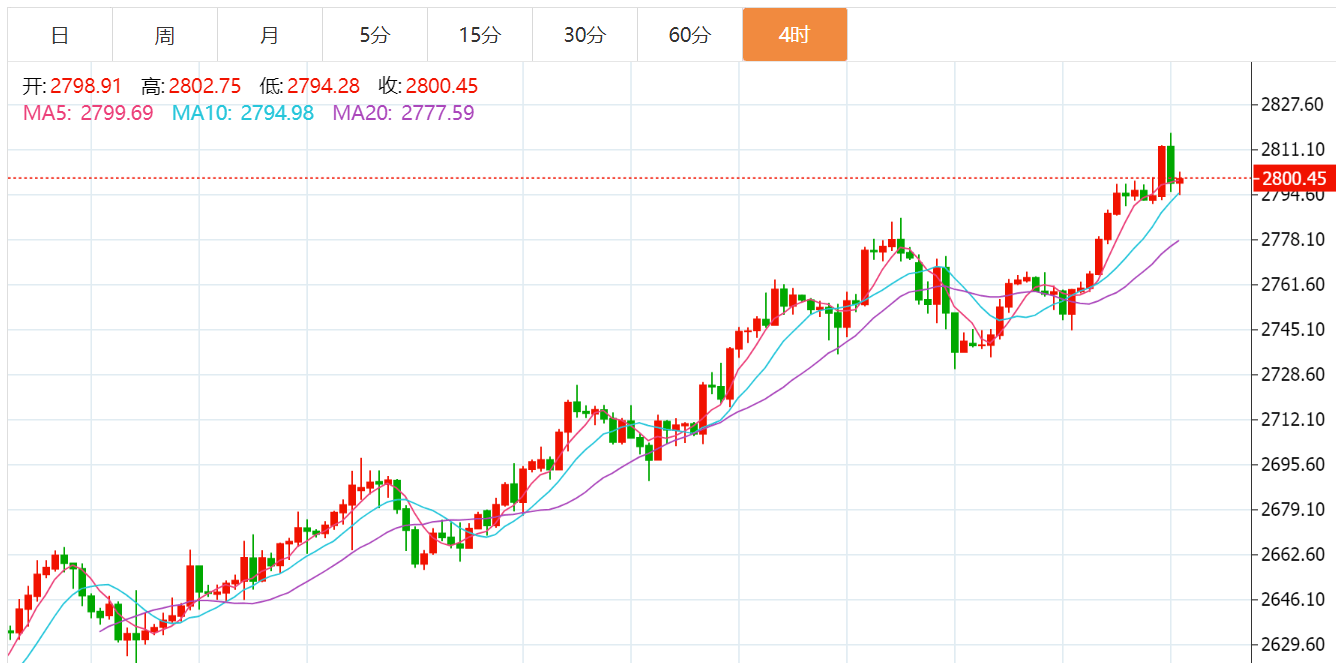Show the 30分 interval chart
This screenshot has height=663, width=1336.
(585, 36)
